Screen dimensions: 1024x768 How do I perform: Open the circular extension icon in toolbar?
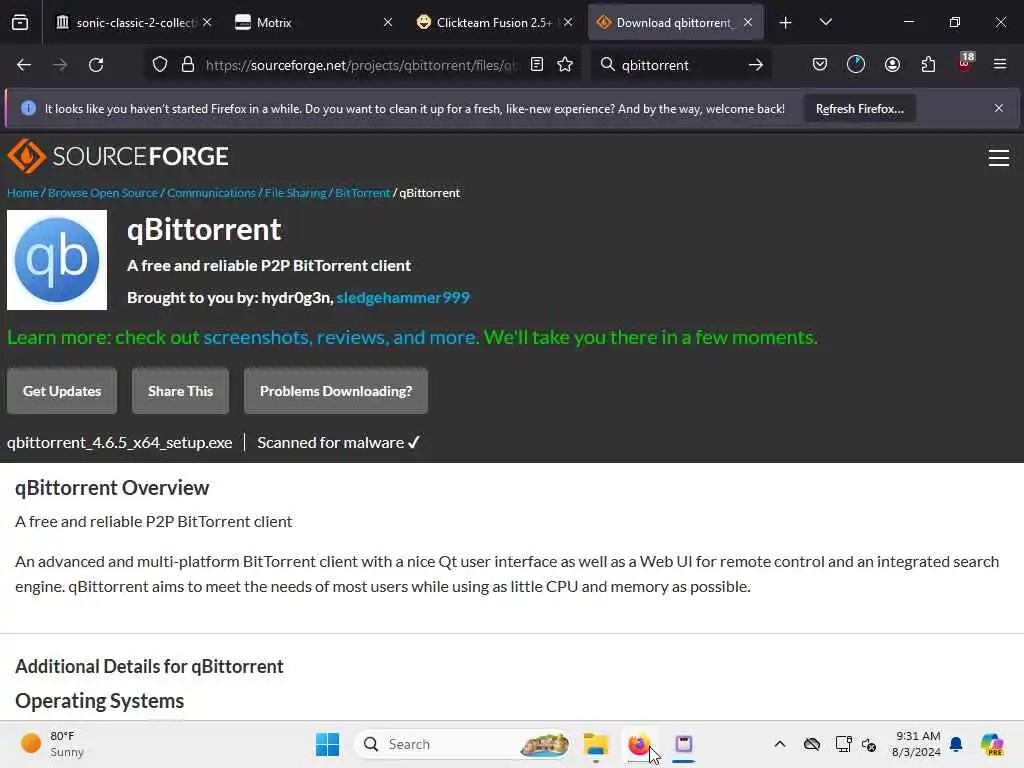(856, 65)
